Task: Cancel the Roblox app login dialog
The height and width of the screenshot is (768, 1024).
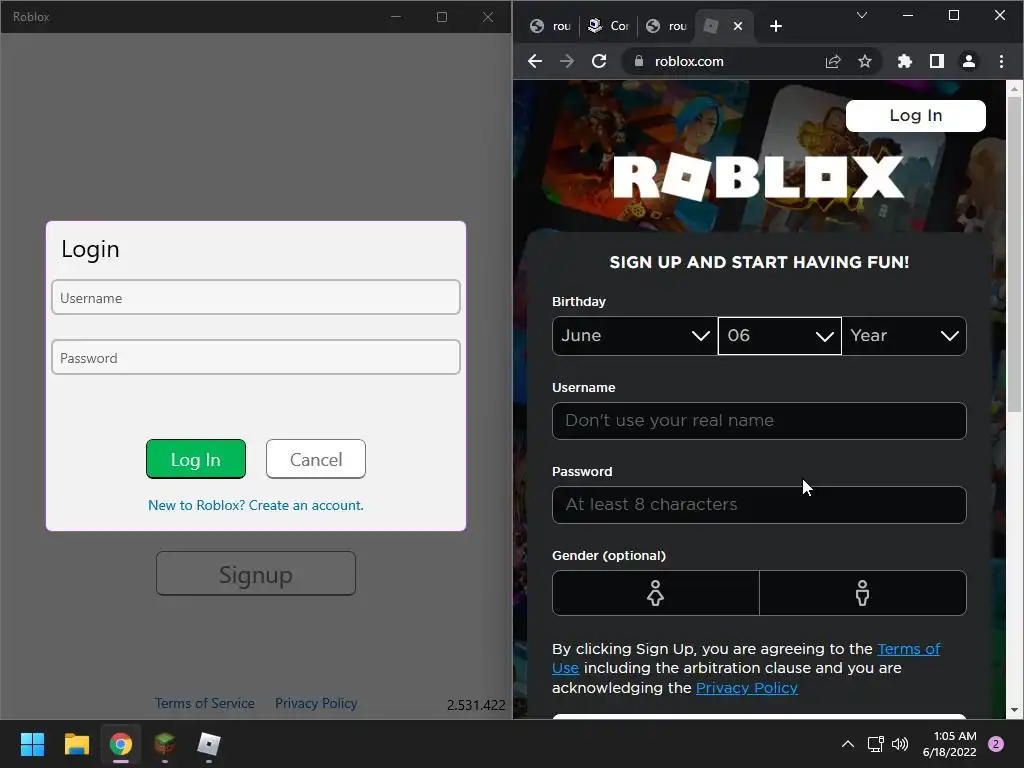Action: [316, 459]
